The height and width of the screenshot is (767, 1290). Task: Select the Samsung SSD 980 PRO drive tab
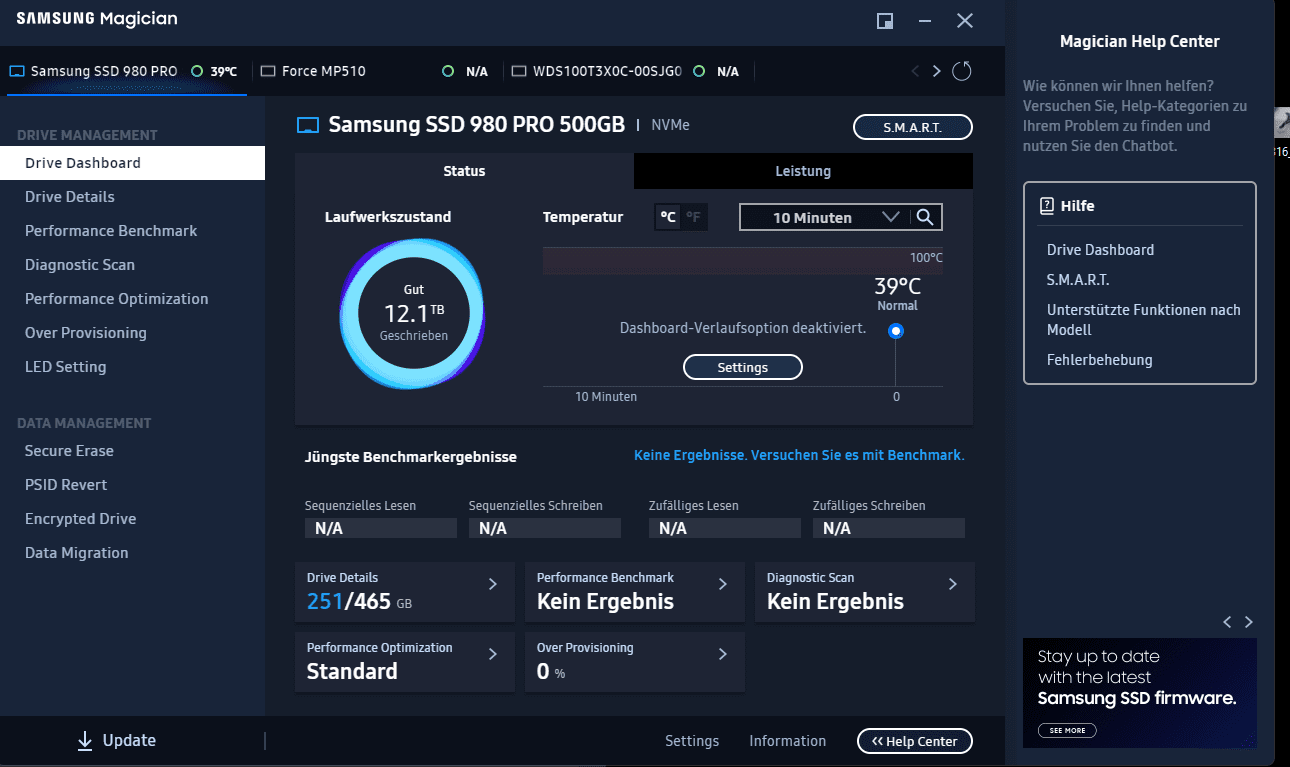coord(126,71)
